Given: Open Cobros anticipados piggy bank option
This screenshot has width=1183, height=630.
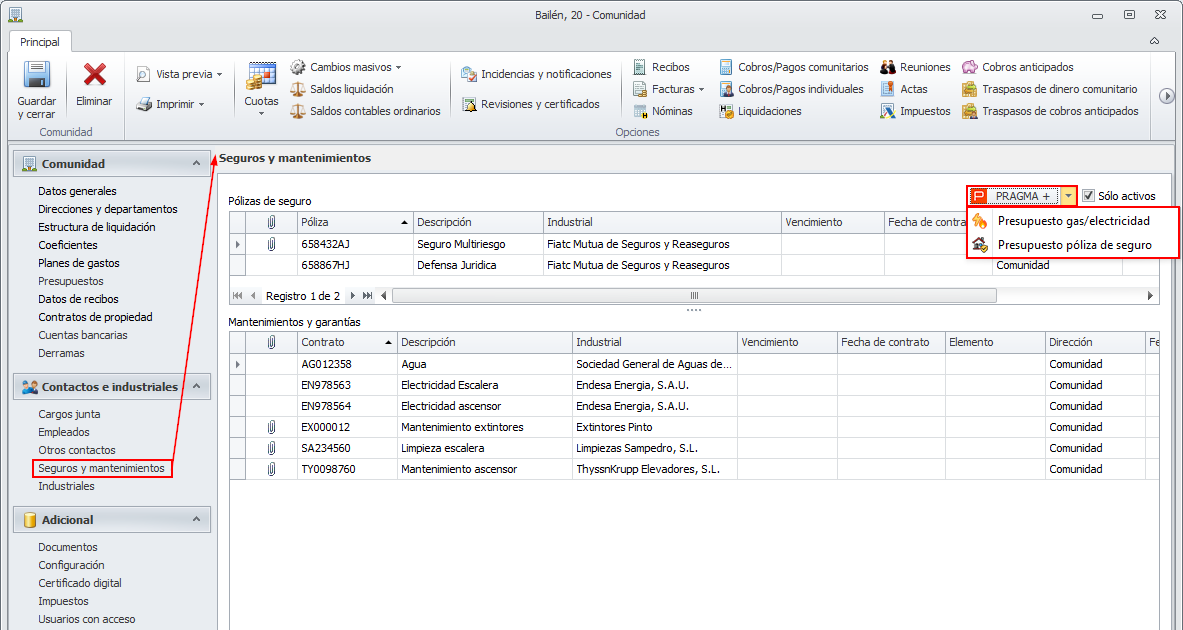Looking at the screenshot, I should (x=1027, y=67).
